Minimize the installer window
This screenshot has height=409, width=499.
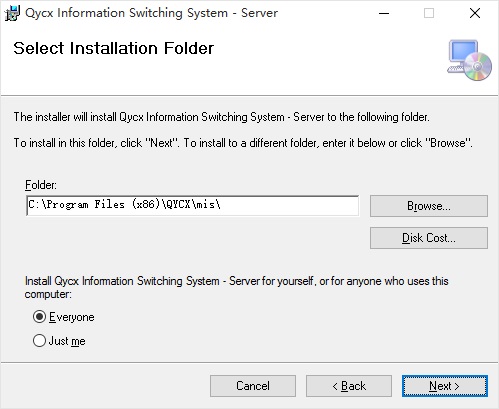coord(384,13)
